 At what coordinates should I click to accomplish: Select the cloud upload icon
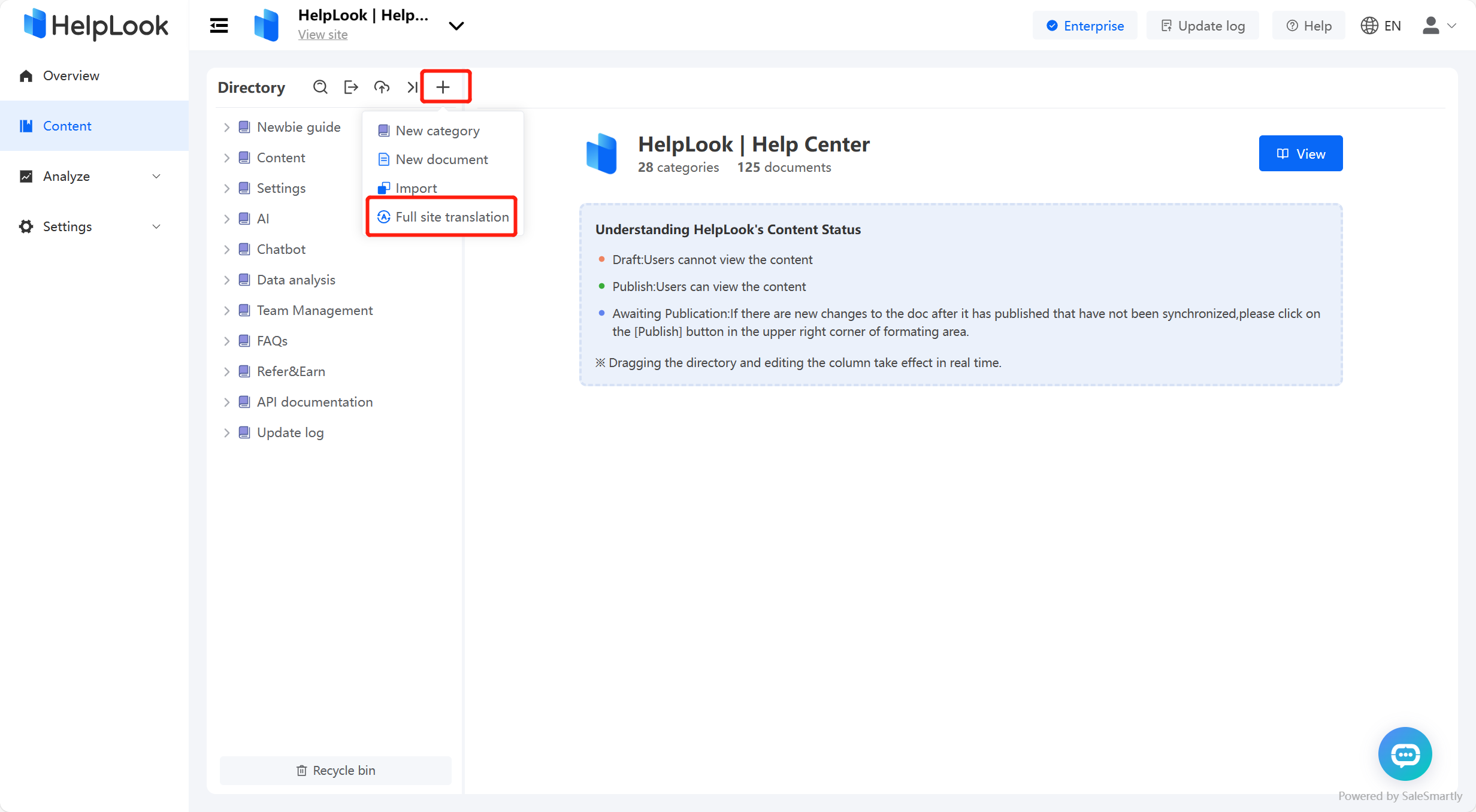[382, 87]
